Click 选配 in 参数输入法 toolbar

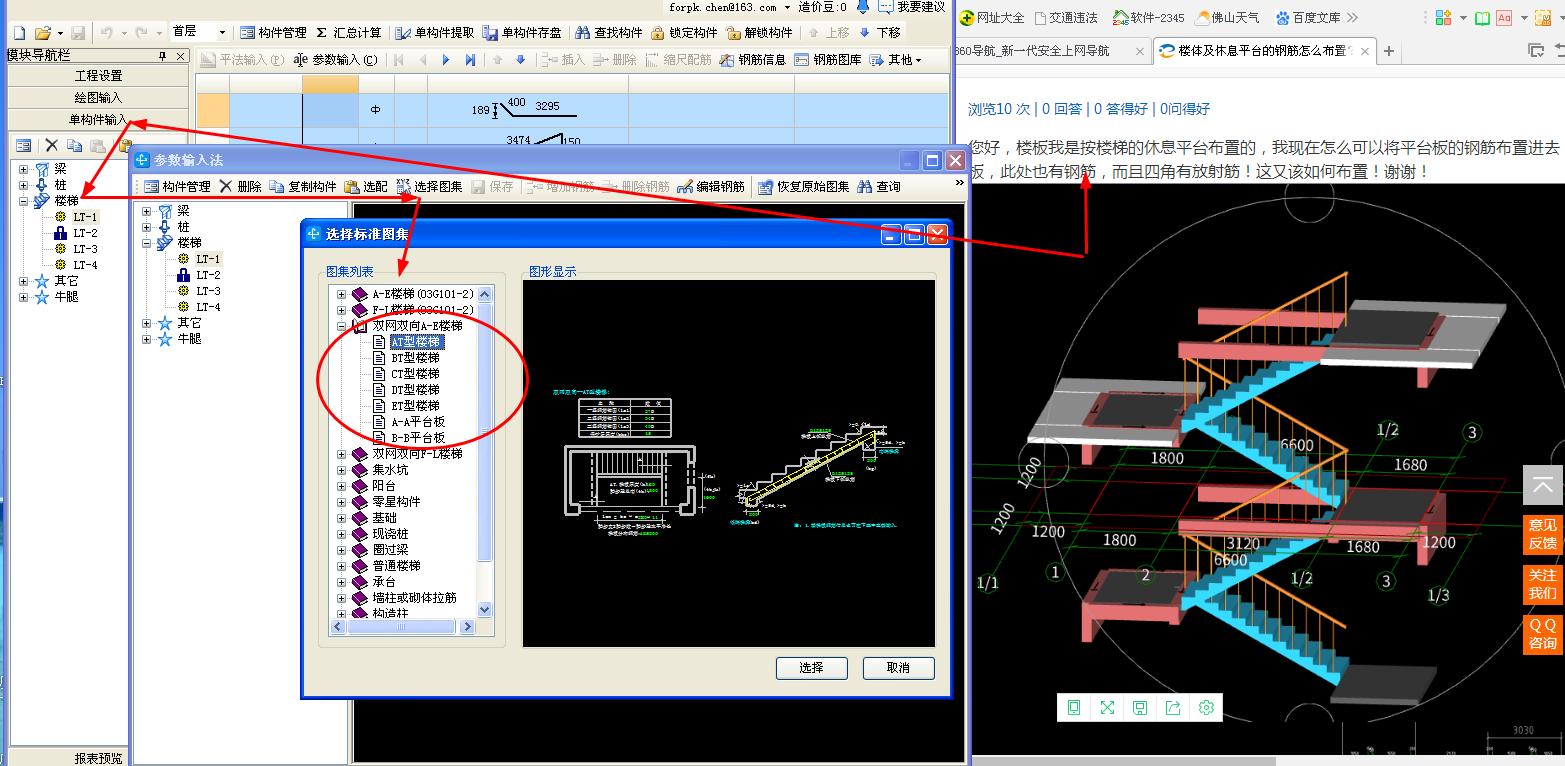(x=365, y=187)
